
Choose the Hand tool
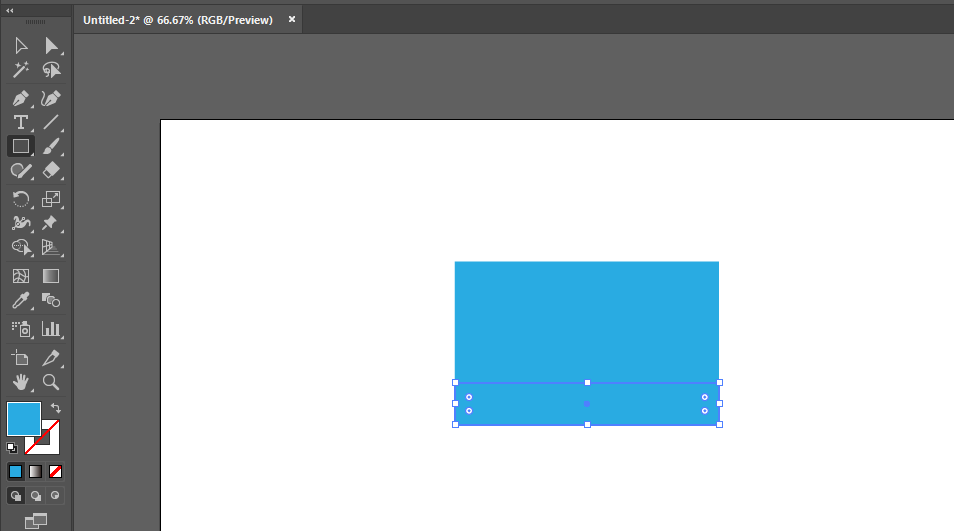point(21,382)
